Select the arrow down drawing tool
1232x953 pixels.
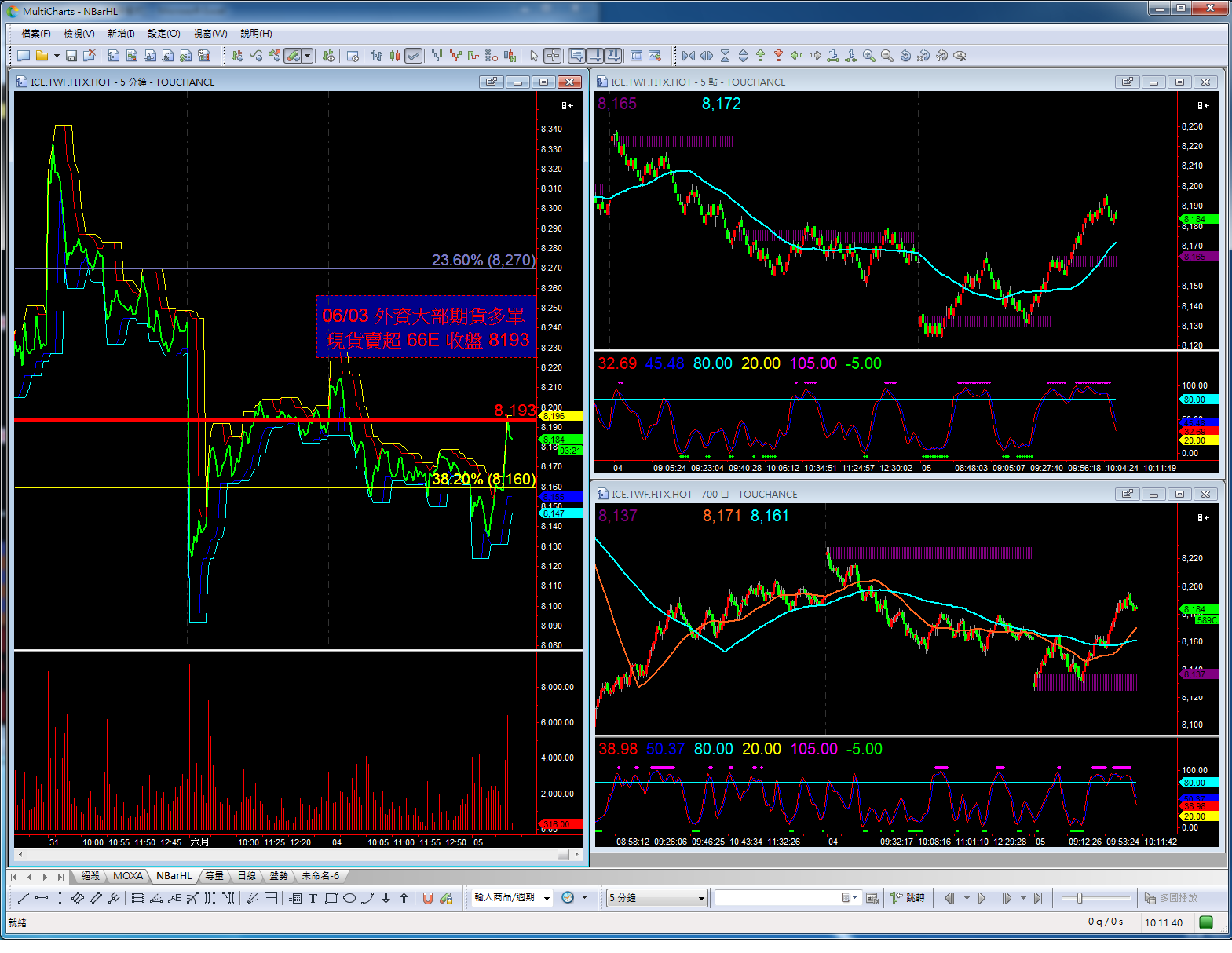[x=386, y=898]
